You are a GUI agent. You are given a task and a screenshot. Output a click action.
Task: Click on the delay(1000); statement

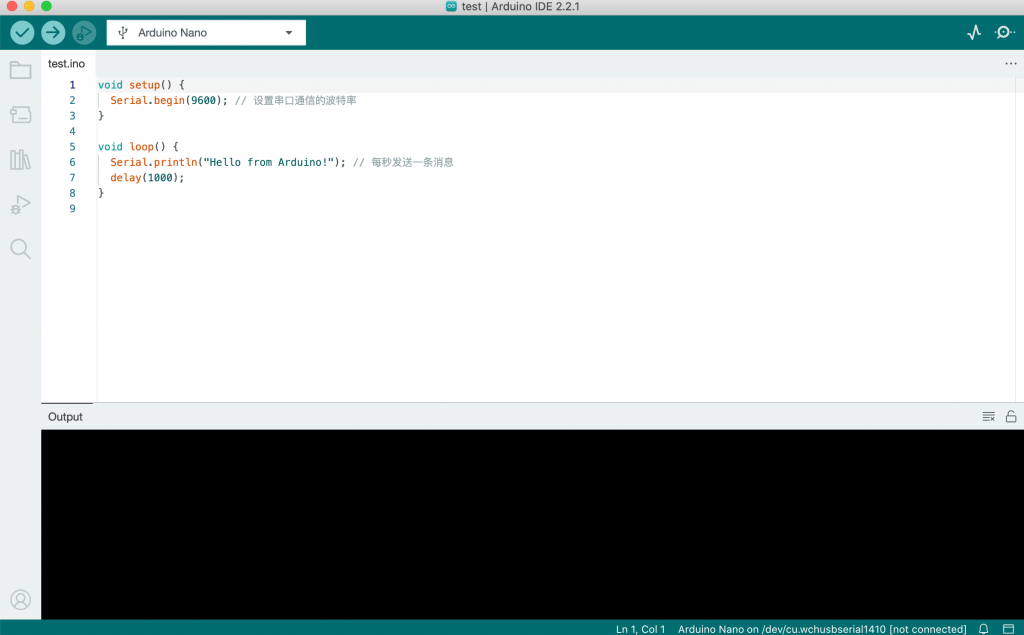pyautogui.click(x=147, y=178)
